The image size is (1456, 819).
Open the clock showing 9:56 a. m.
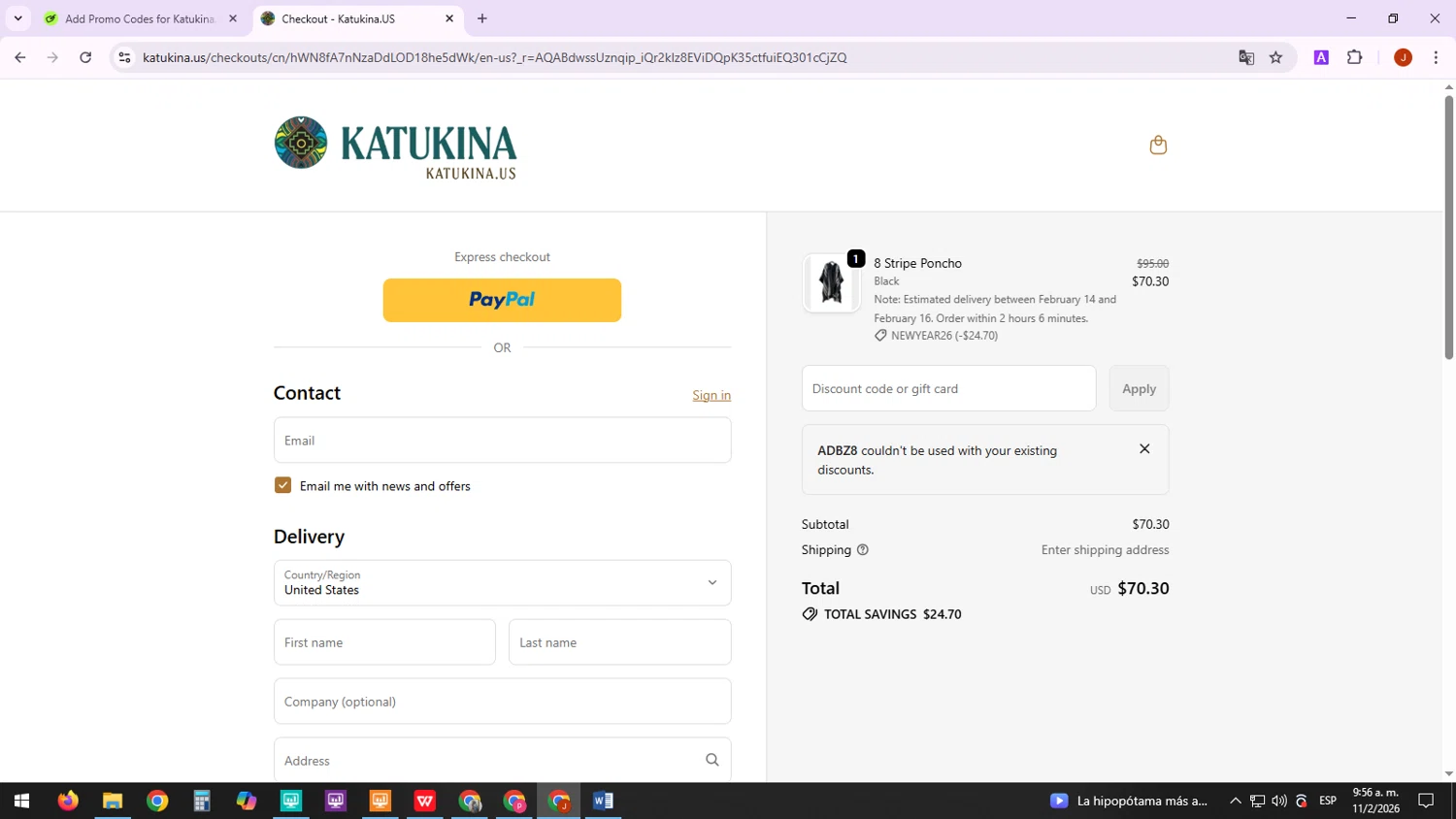pos(1375,801)
